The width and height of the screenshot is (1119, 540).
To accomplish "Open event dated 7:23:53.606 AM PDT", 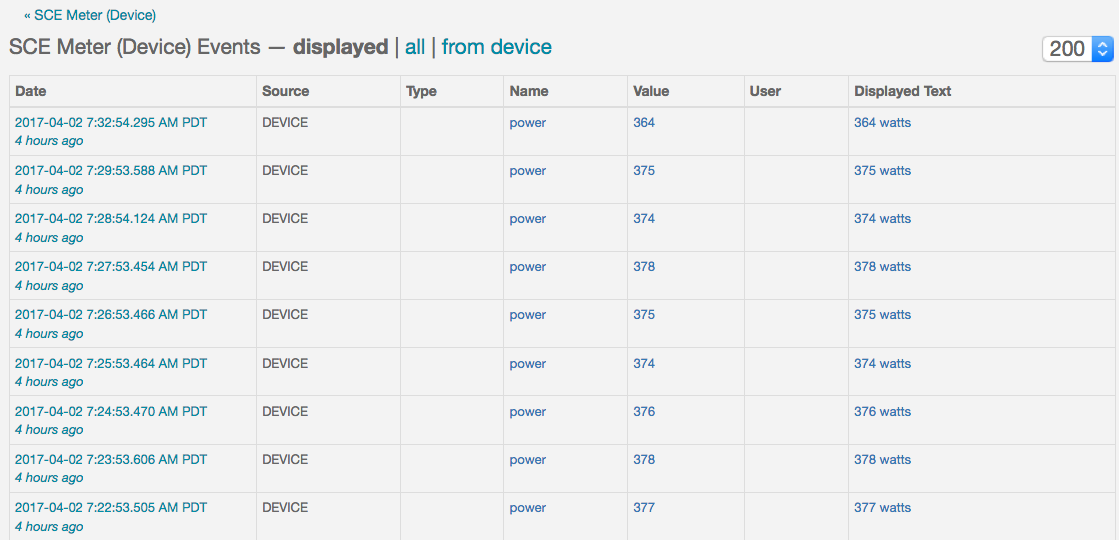I will [x=111, y=459].
